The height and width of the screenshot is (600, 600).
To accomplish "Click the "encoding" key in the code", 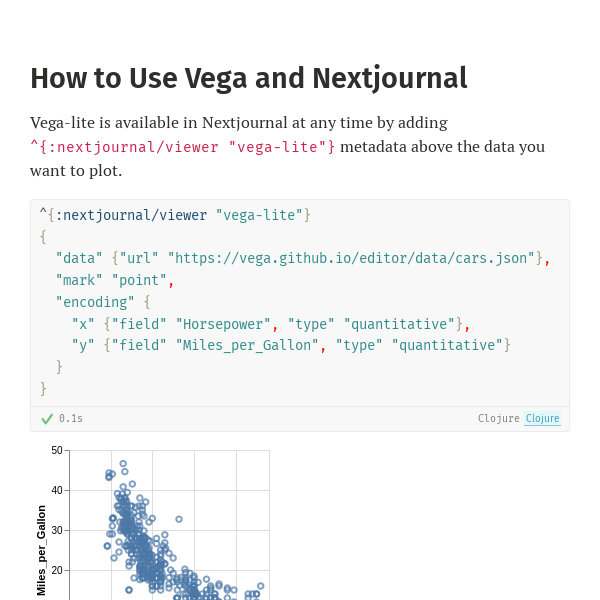I will pyautogui.click(x=95, y=302).
